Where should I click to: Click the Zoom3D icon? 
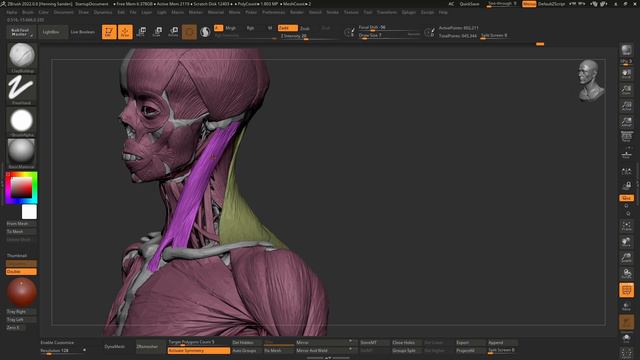click(626, 258)
